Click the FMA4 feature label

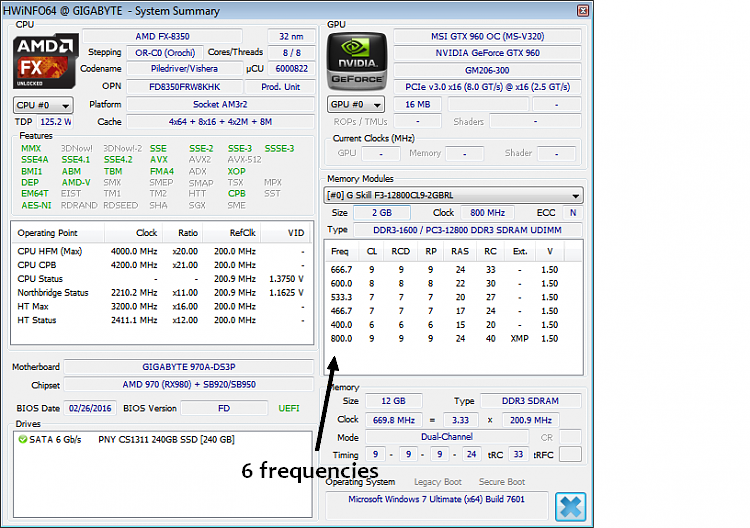pos(162,171)
